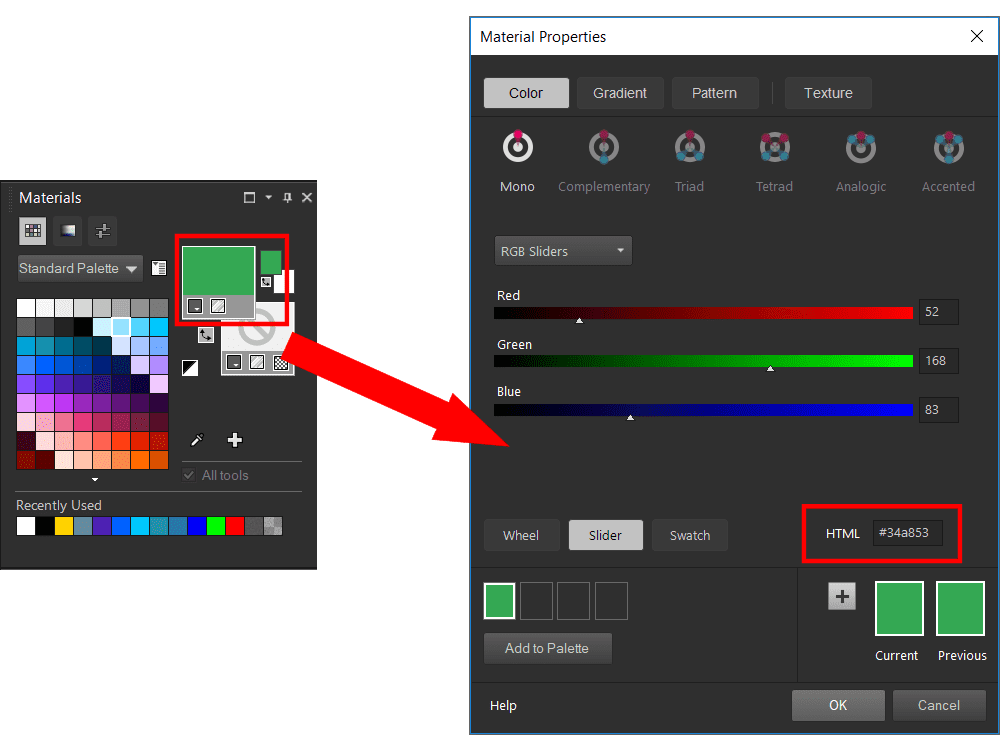The width and height of the screenshot is (1000, 750).
Task: Toggle the transparency checker swatch
Action: tap(282, 364)
